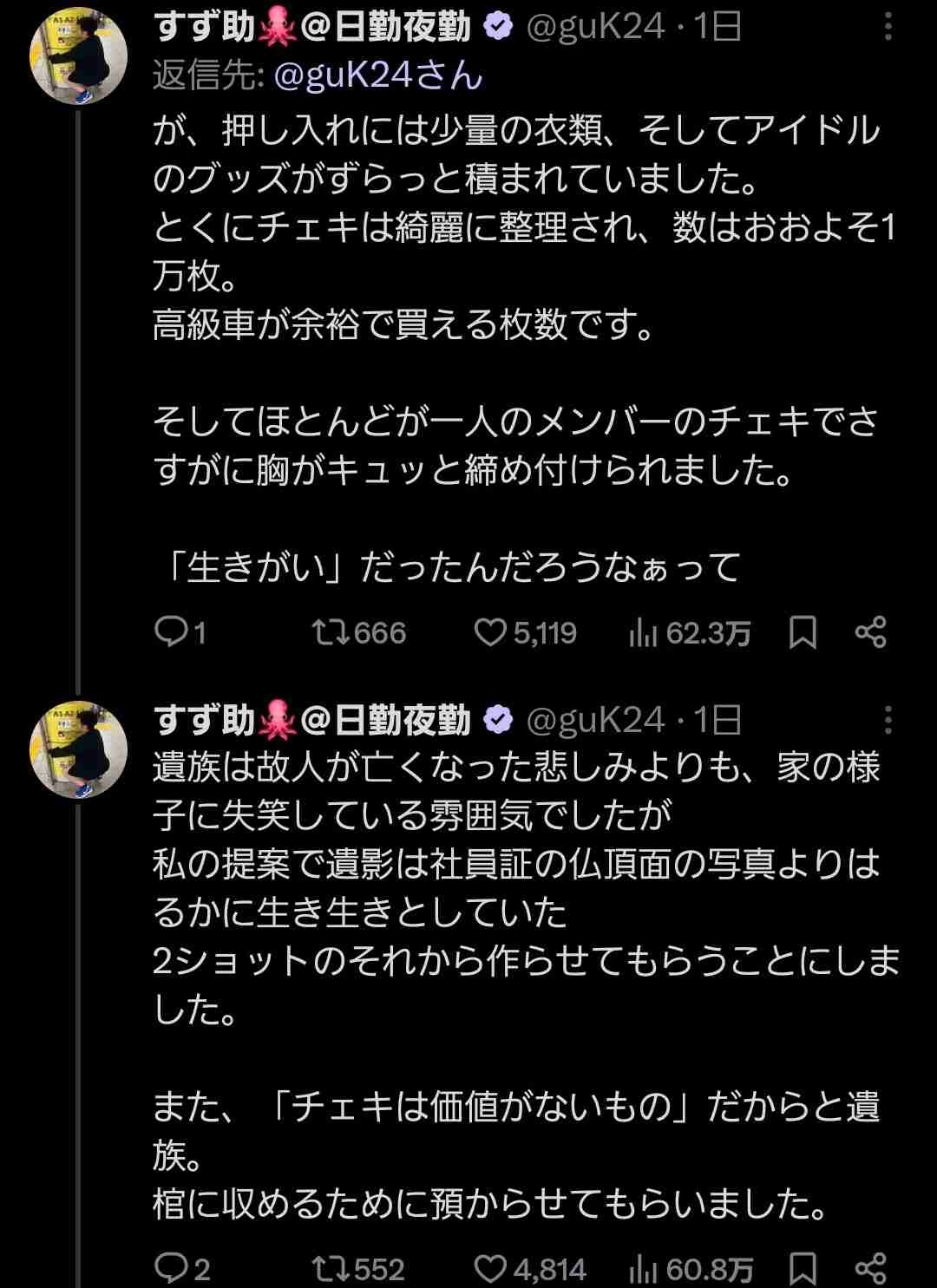This screenshot has height=1288, width=937.
Task: Open more options menu on first tweet
Action: pyautogui.click(x=888, y=28)
